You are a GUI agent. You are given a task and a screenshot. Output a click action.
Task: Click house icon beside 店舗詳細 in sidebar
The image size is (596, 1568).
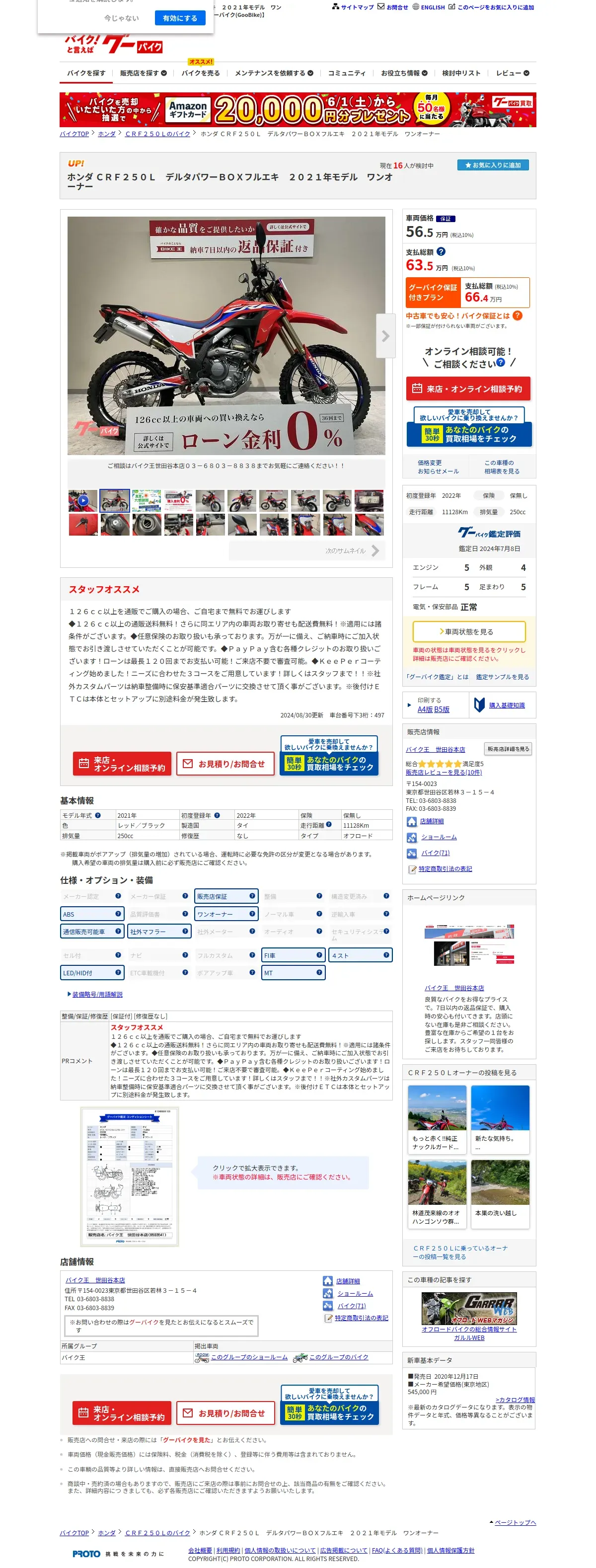pos(412,821)
